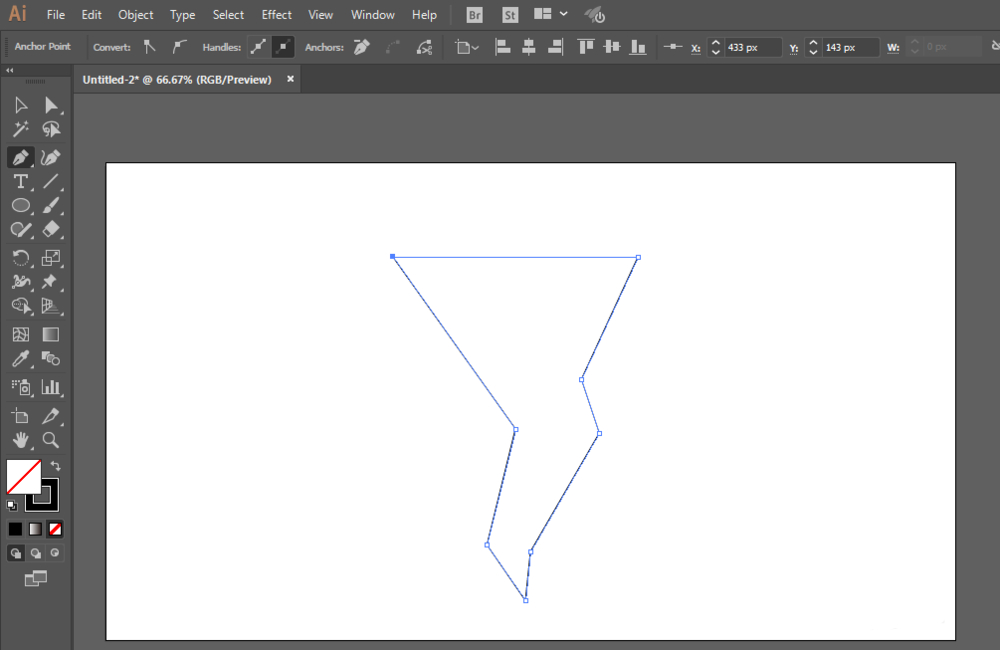The height and width of the screenshot is (650, 1000).
Task: Click the Y coordinate stepper arrows
Action: [813, 47]
